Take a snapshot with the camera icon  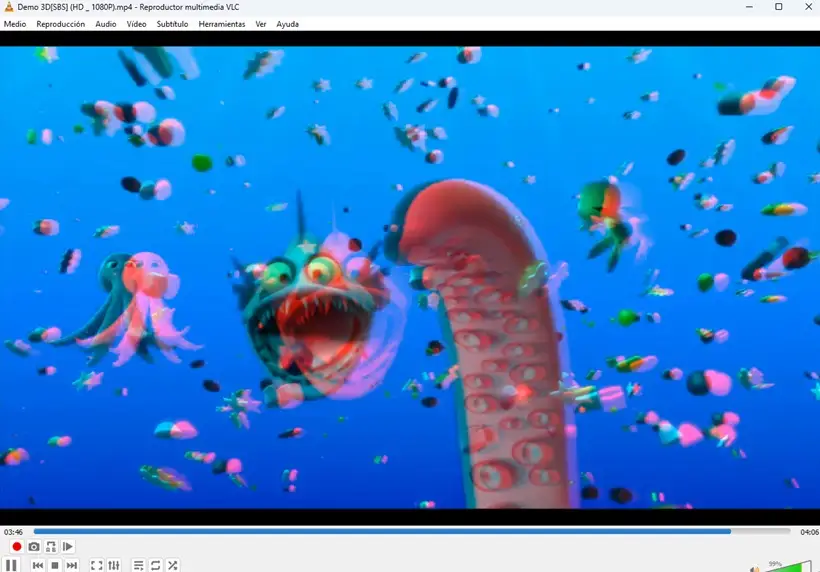coord(34,546)
